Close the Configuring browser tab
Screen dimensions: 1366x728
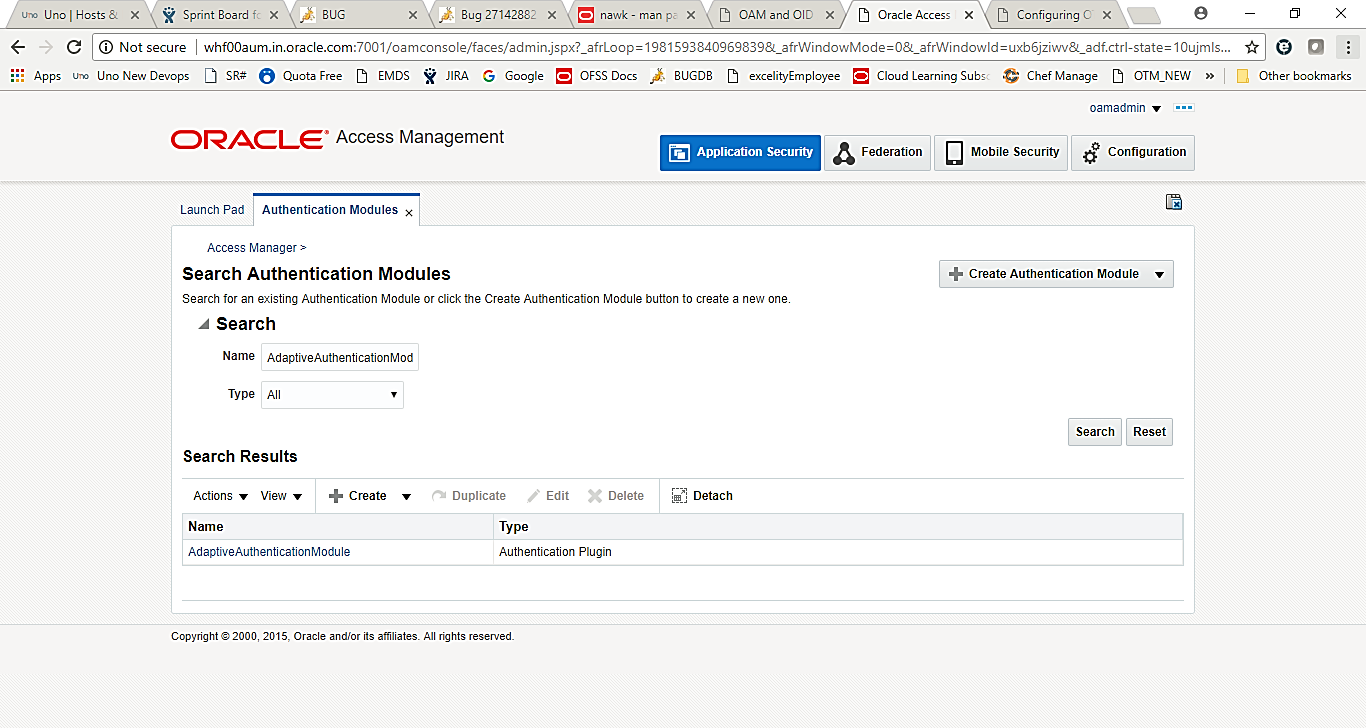1107,15
